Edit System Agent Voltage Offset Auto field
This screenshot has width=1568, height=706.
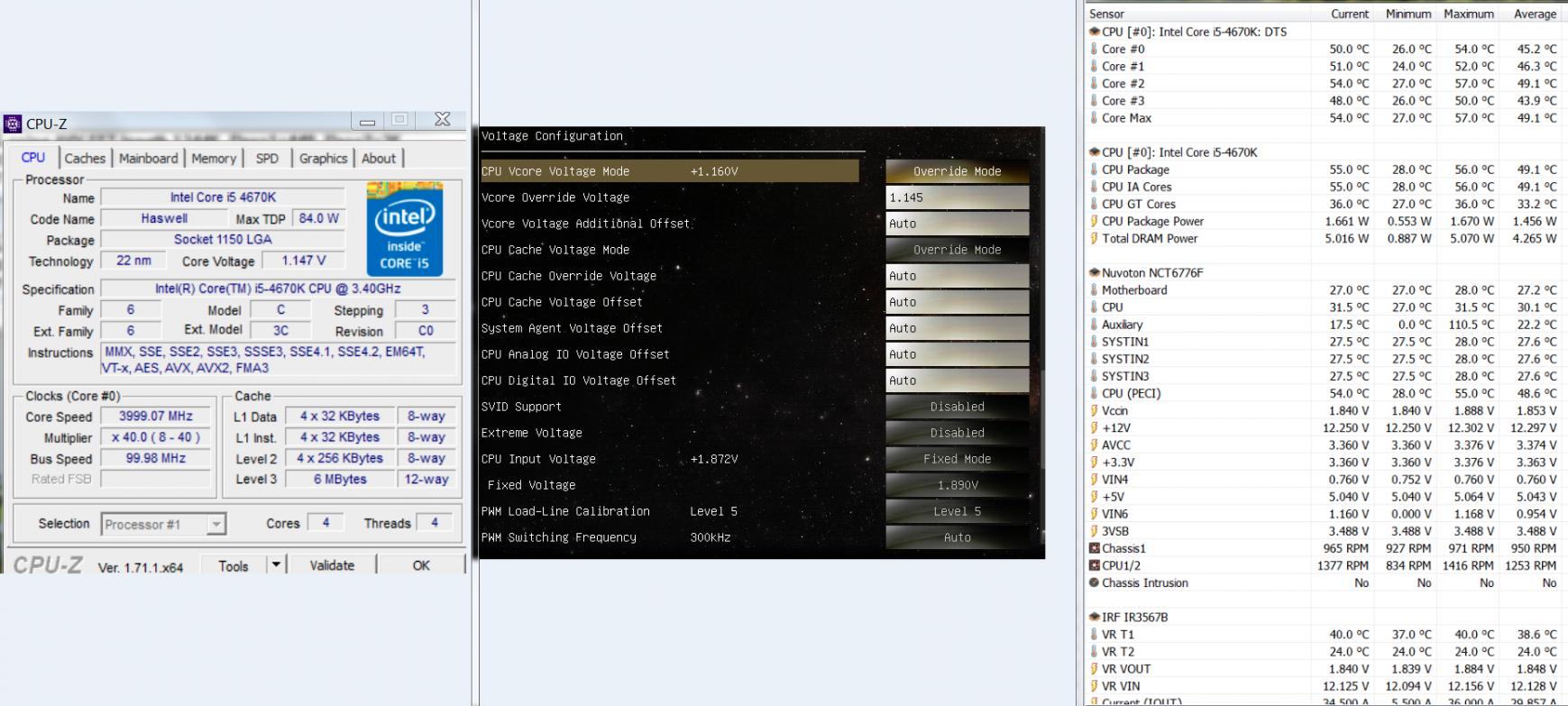tap(957, 328)
